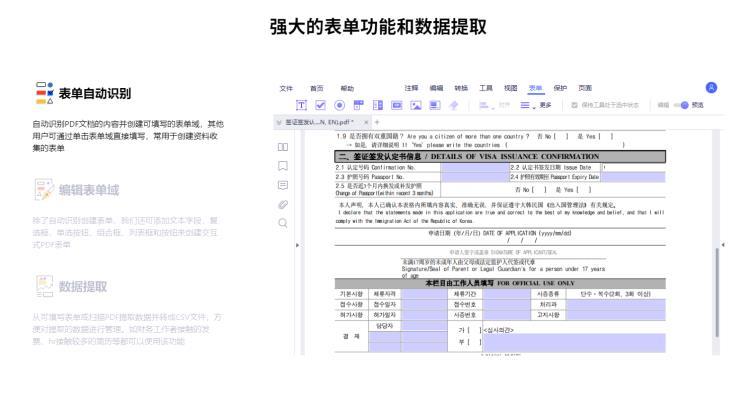Open the comments panel in the sidebar
This screenshot has width=750, height=411.
pyautogui.click(x=283, y=185)
